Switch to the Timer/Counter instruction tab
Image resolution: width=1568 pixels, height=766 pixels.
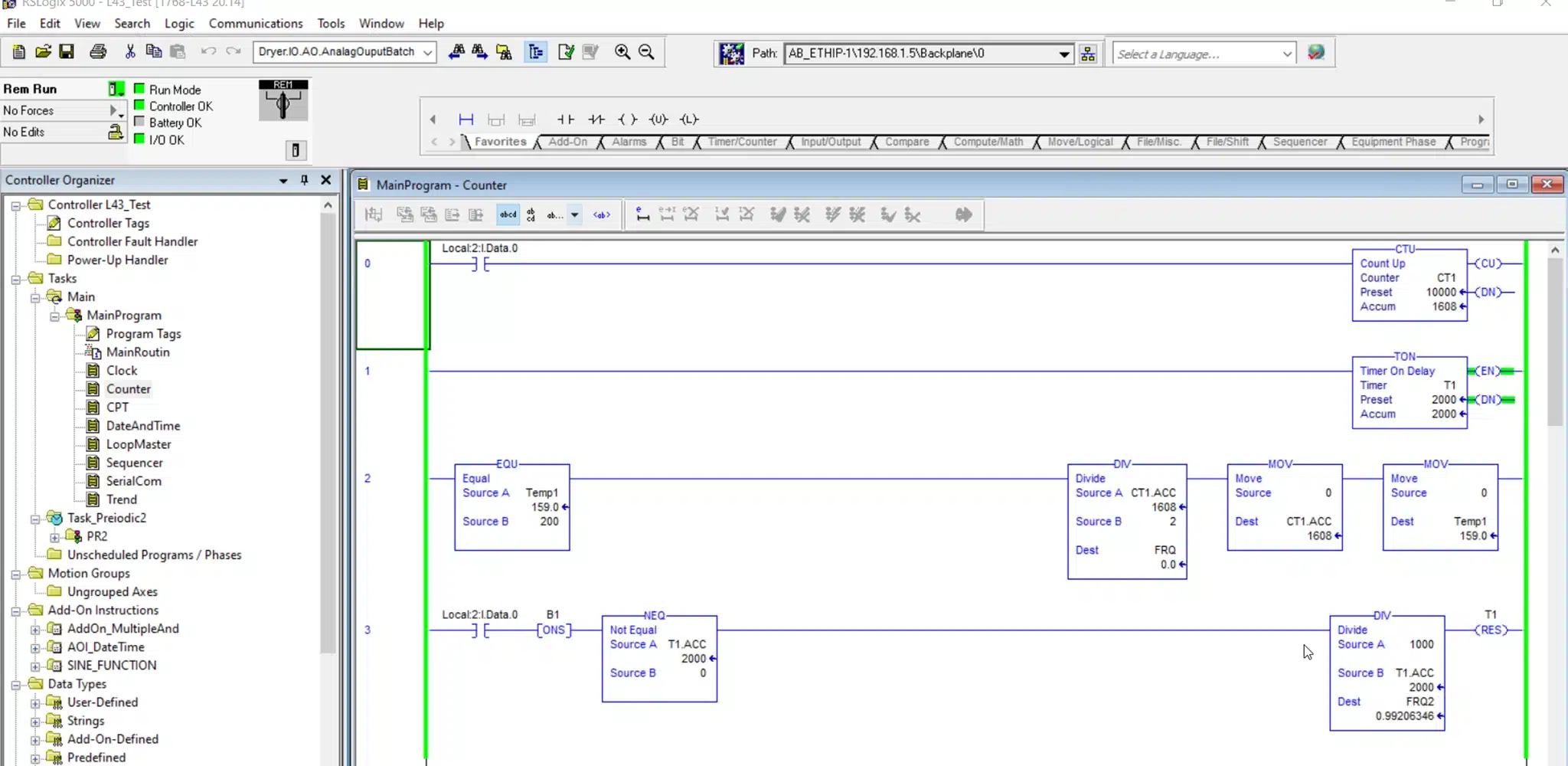(x=742, y=142)
